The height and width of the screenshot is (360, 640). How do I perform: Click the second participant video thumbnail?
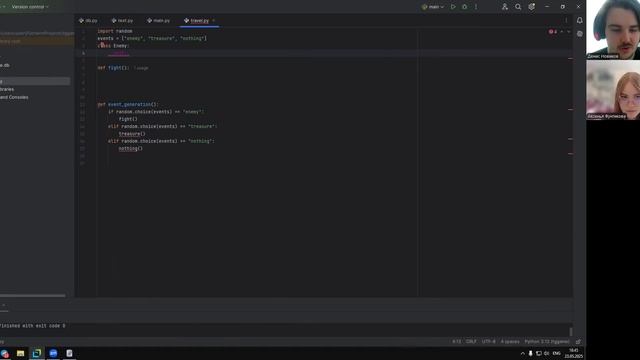point(613,90)
